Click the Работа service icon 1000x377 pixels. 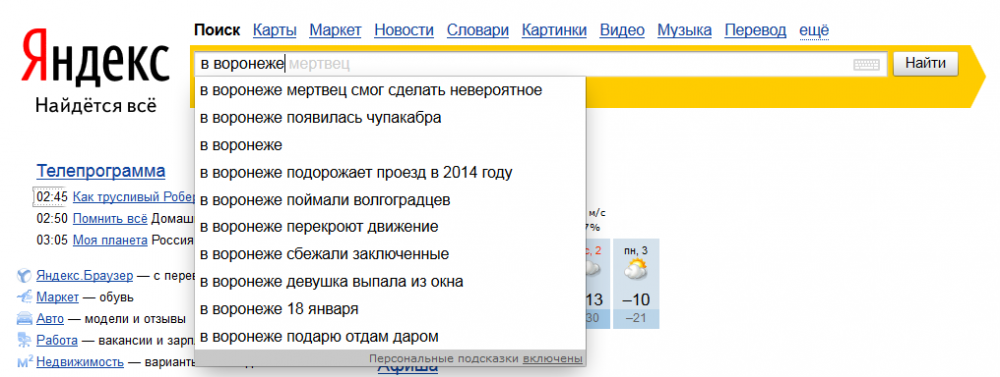(24, 340)
